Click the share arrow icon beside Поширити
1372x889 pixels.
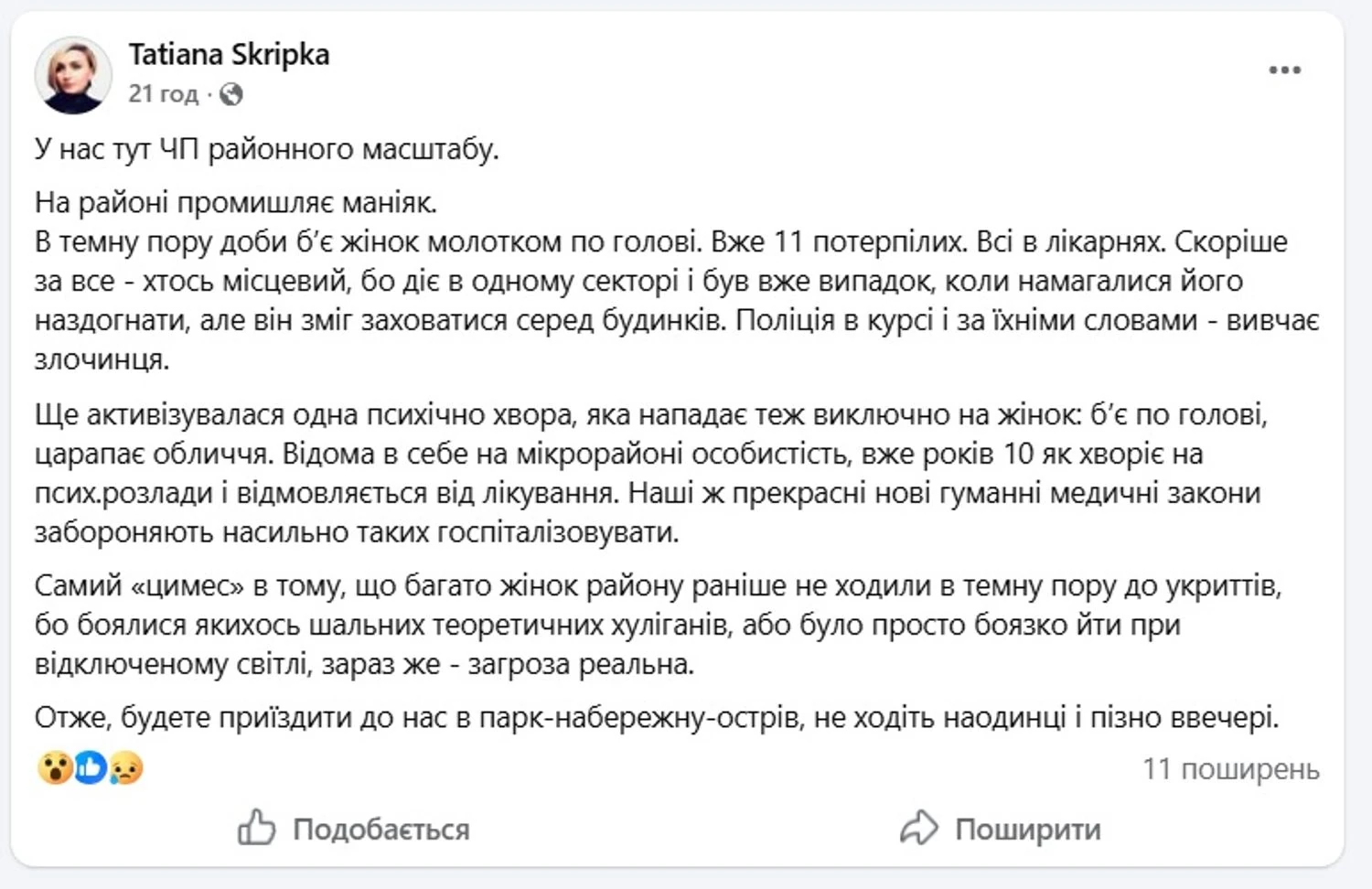pyautogui.click(x=918, y=829)
